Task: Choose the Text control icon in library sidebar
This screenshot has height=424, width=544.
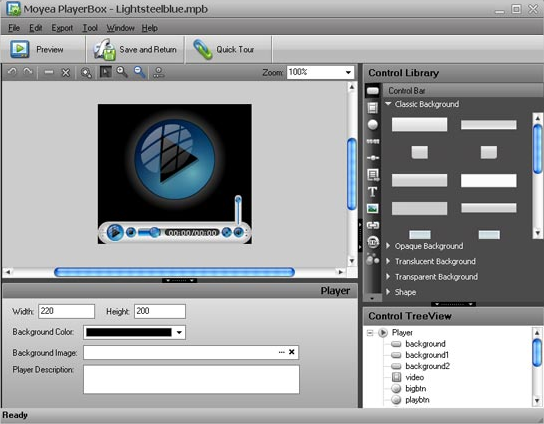Action: [x=373, y=192]
